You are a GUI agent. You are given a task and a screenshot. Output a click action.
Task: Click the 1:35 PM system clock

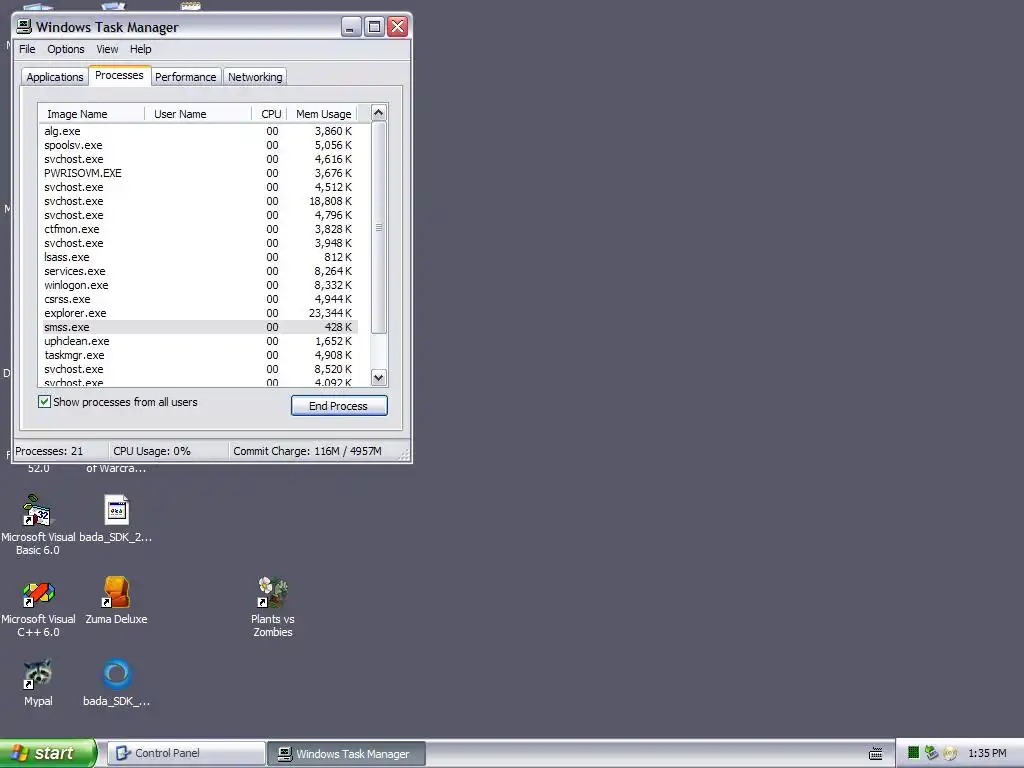(987, 754)
